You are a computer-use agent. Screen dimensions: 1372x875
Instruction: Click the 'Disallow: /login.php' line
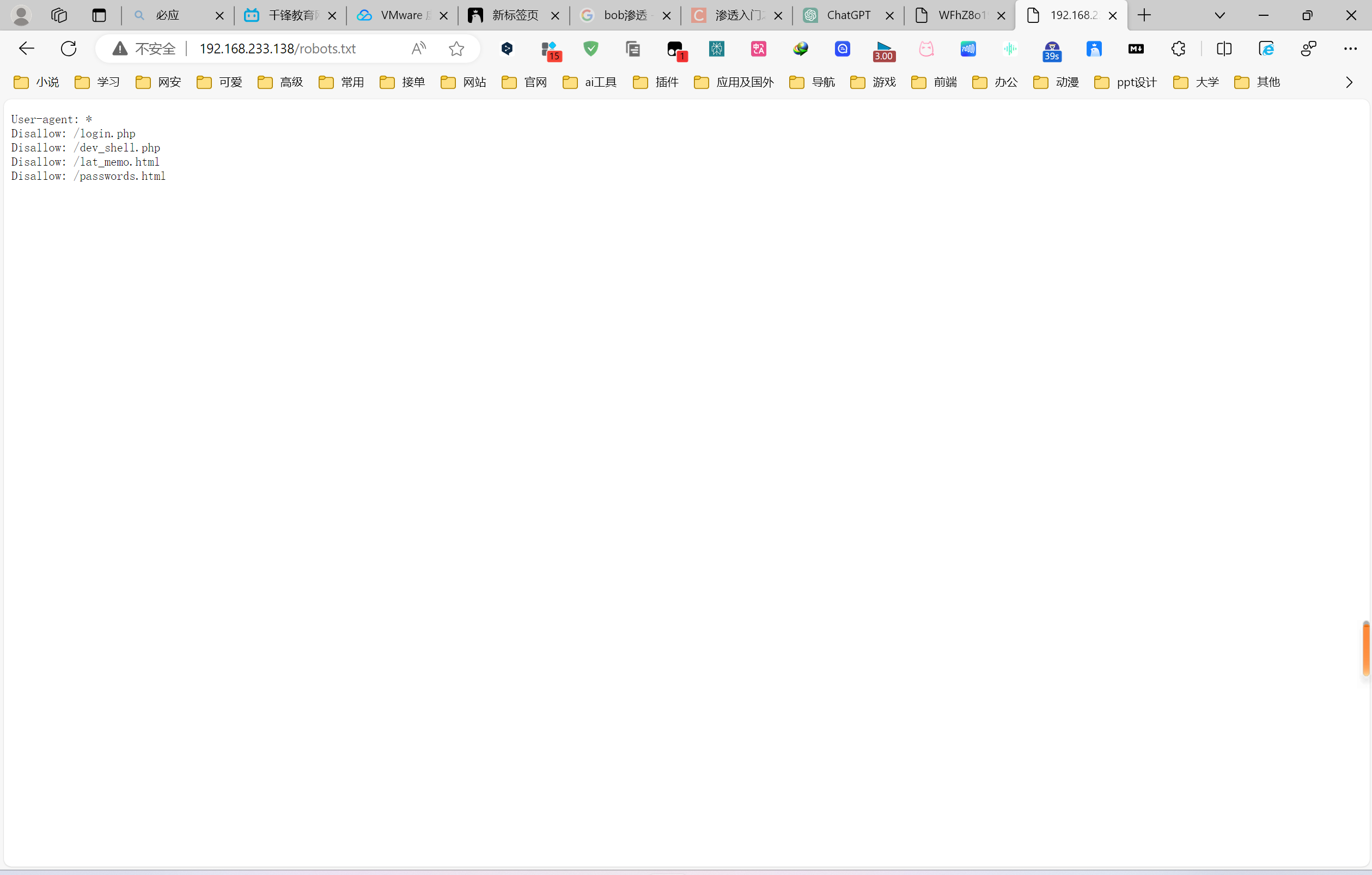[x=74, y=133]
